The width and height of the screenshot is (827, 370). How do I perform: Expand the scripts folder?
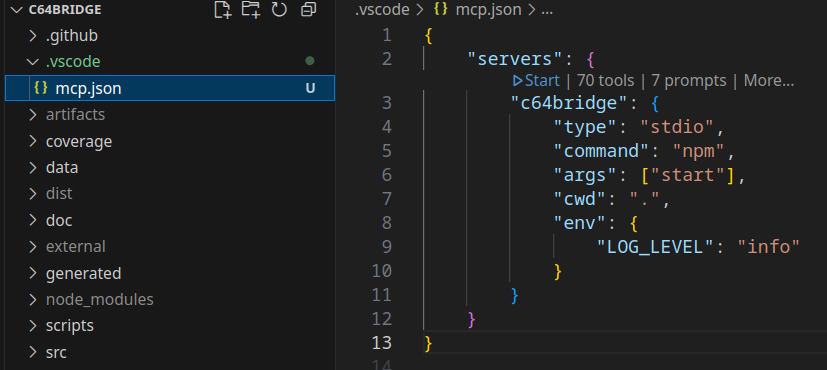(33, 325)
